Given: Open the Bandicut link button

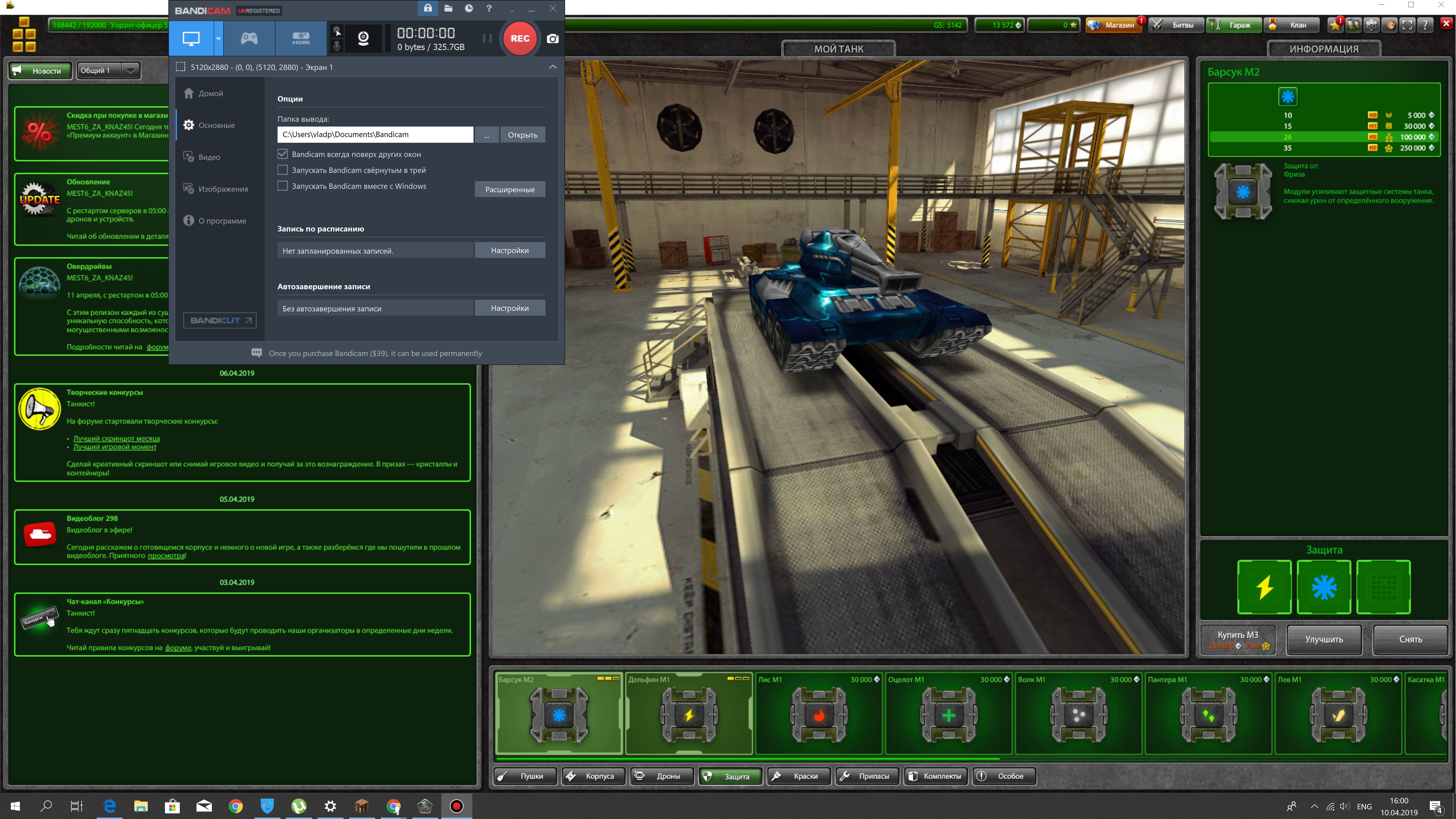Looking at the screenshot, I should click(x=220, y=320).
